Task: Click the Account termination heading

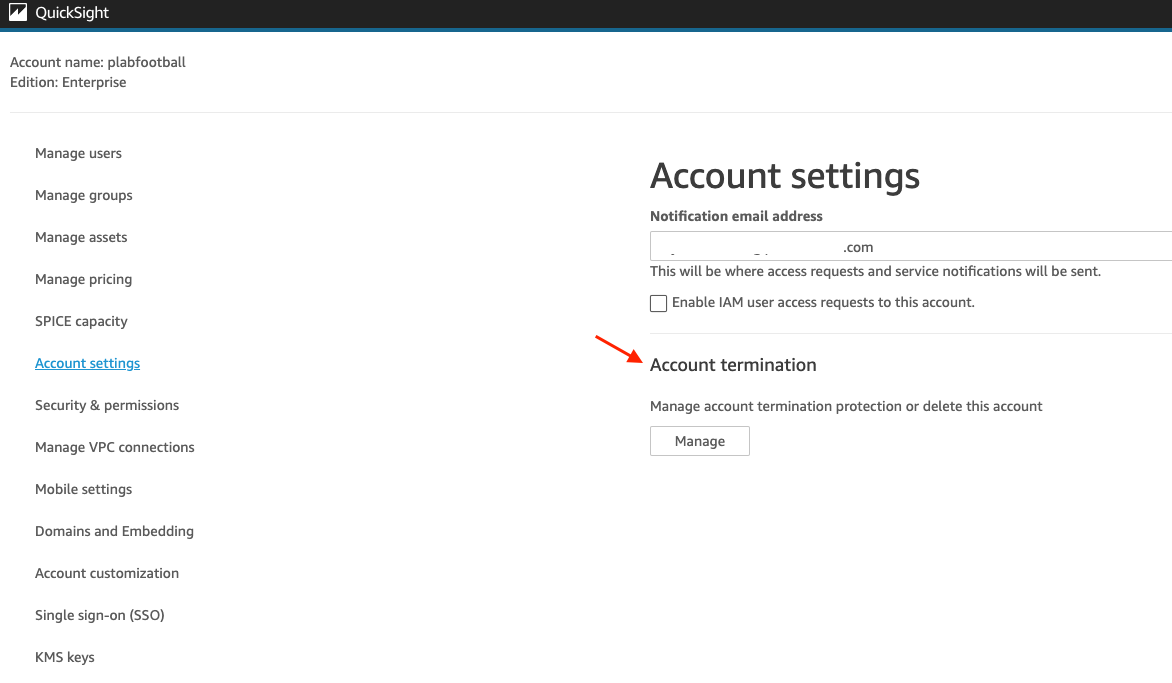Action: (733, 365)
